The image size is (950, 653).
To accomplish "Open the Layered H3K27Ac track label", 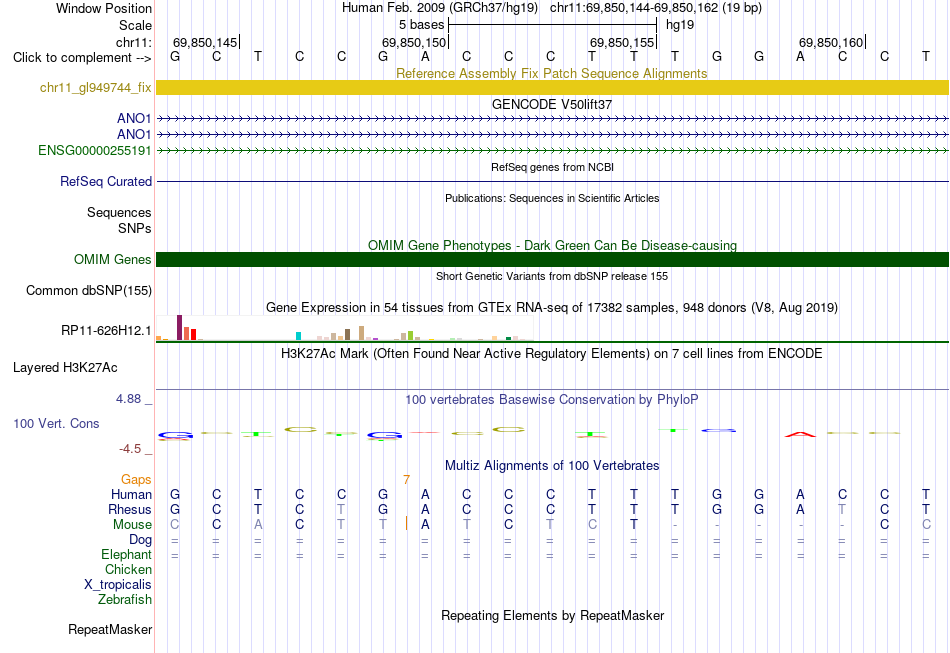I will (x=65, y=368).
